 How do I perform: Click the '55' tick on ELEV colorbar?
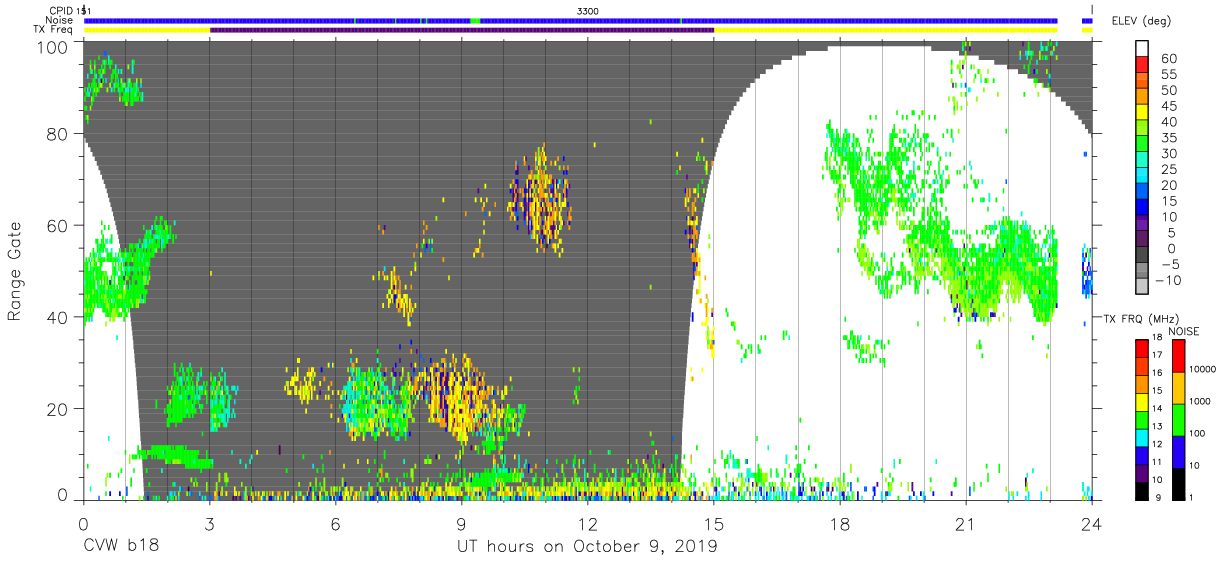1169,74
